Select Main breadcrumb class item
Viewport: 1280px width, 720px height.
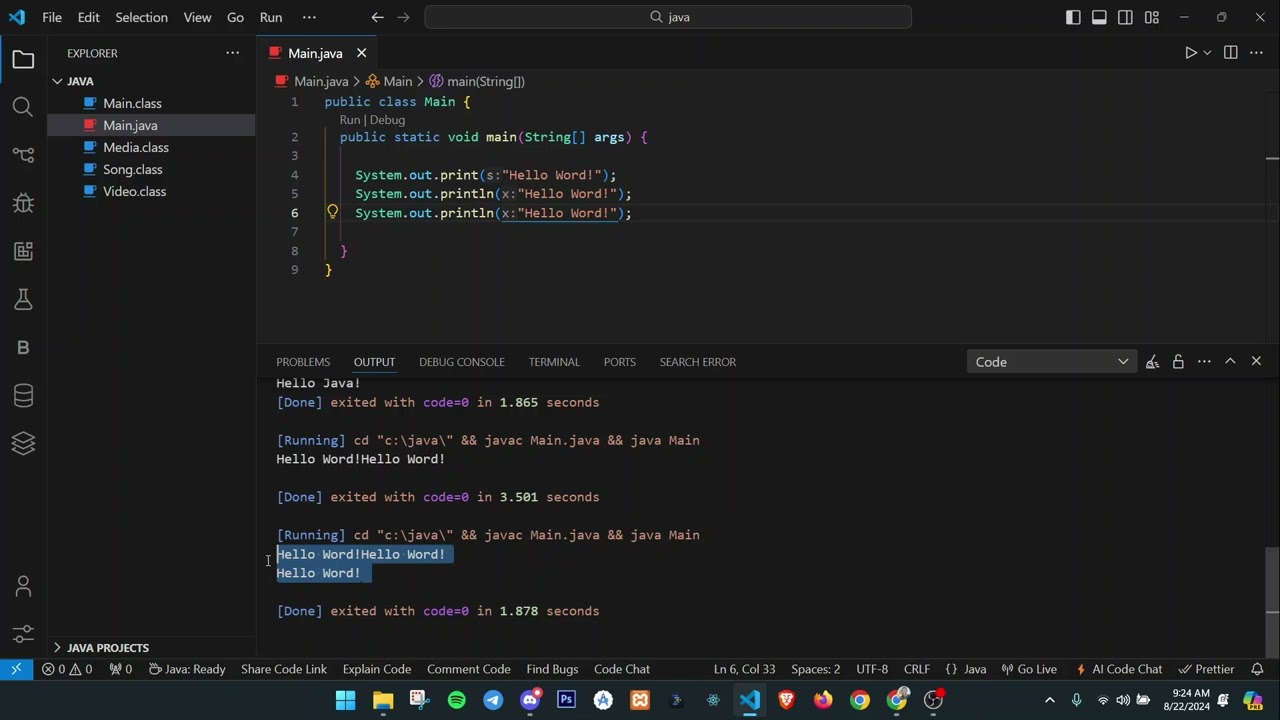[x=389, y=81]
